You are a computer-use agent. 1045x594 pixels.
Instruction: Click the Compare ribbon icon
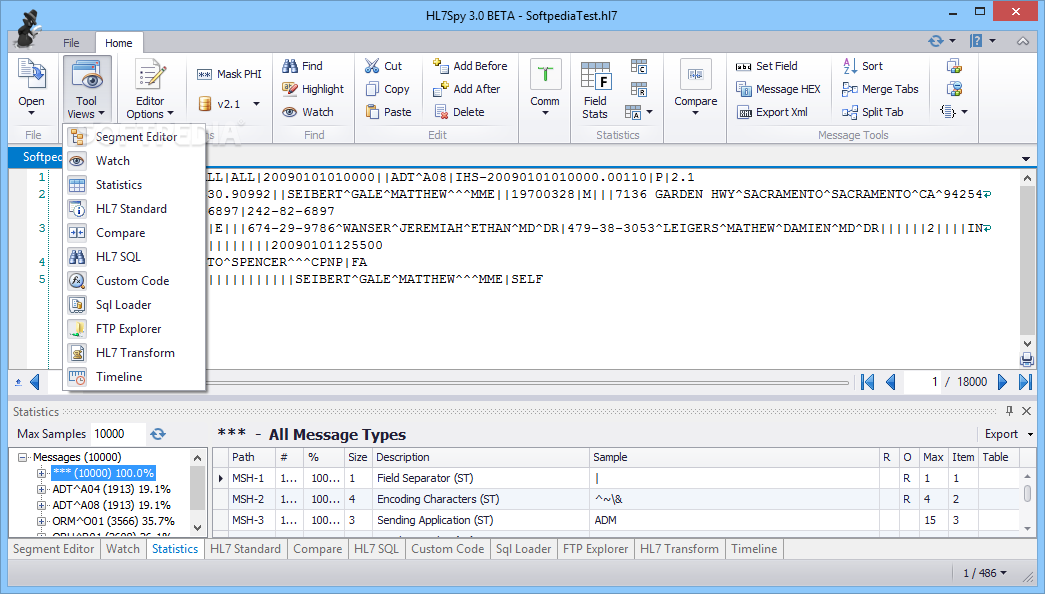696,75
